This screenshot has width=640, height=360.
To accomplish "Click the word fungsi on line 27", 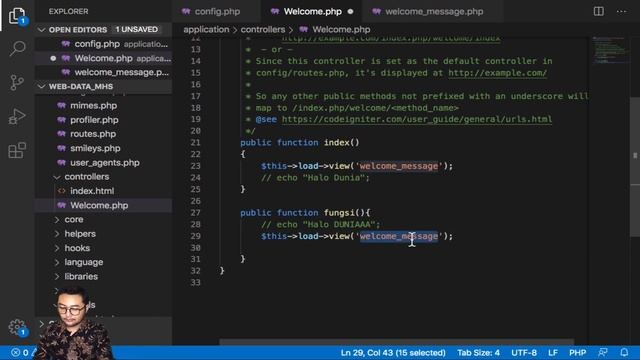I will point(339,213).
